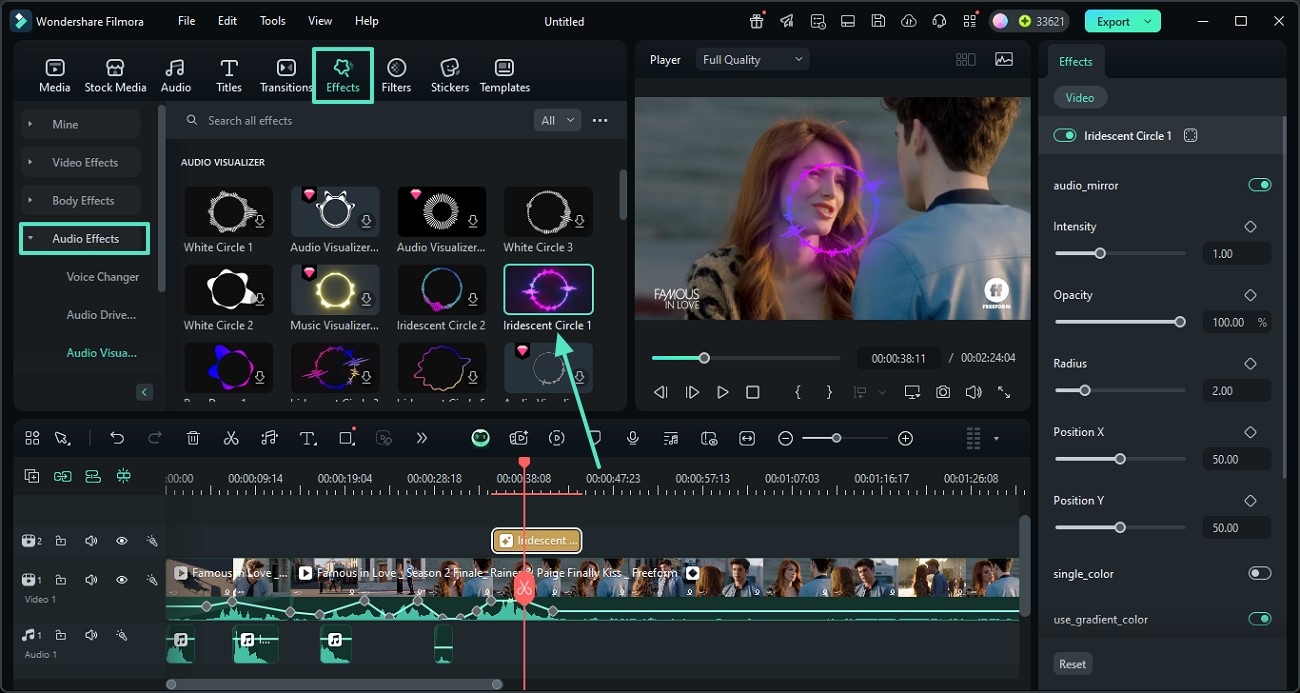Open the All filter dropdown

pyautogui.click(x=558, y=120)
